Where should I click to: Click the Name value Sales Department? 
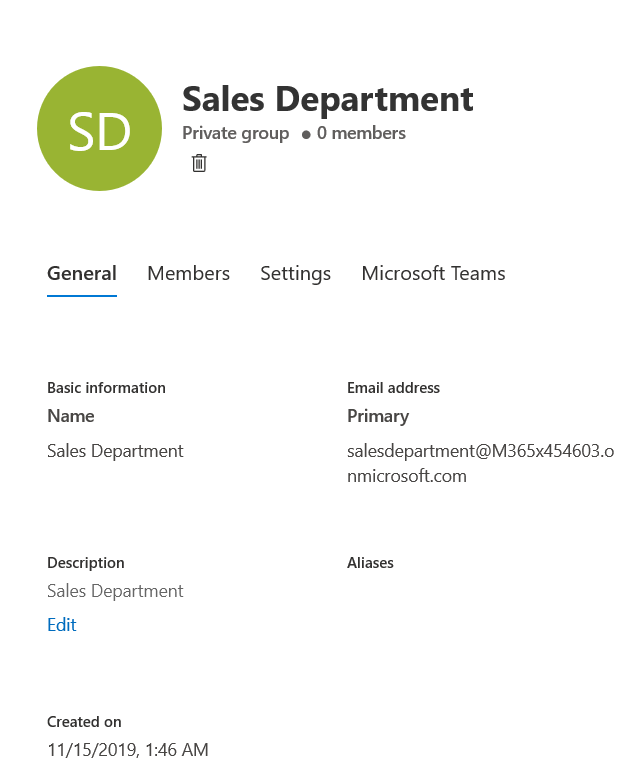point(115,451)
